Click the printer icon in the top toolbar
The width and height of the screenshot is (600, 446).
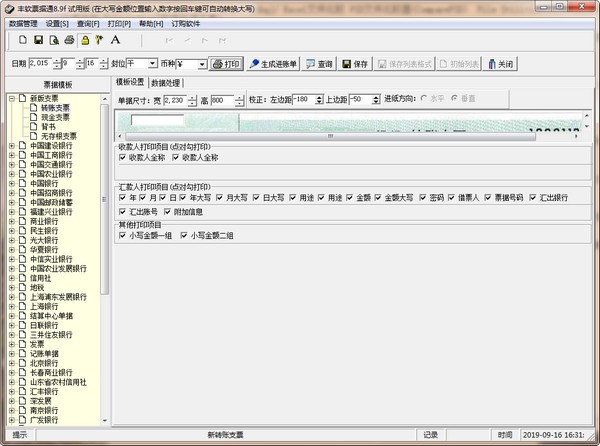pyautogui.click(x=69, y=40)
